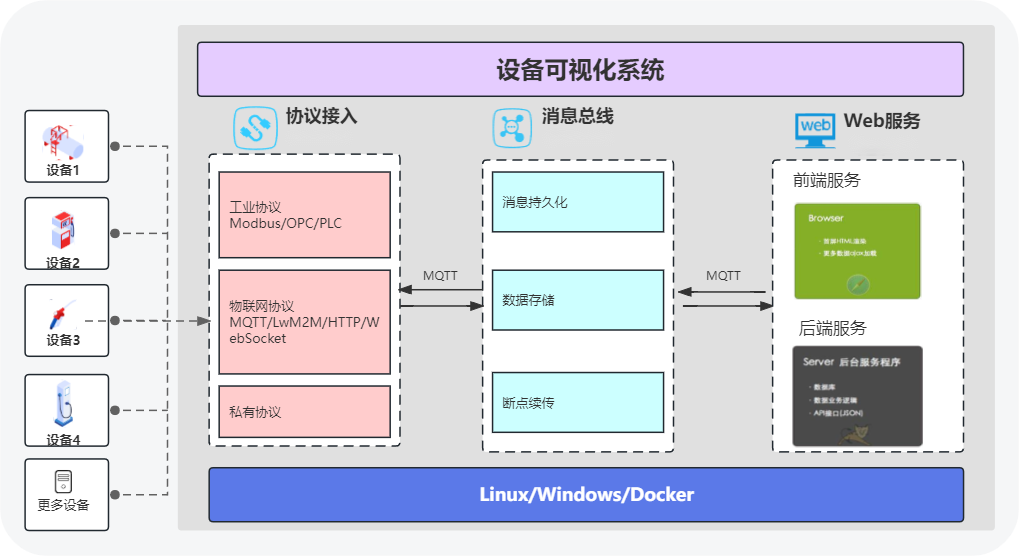Open the green Browser frontend thumbnail
This screenshot has width=1020, height=556.
[x=857, y=251]
